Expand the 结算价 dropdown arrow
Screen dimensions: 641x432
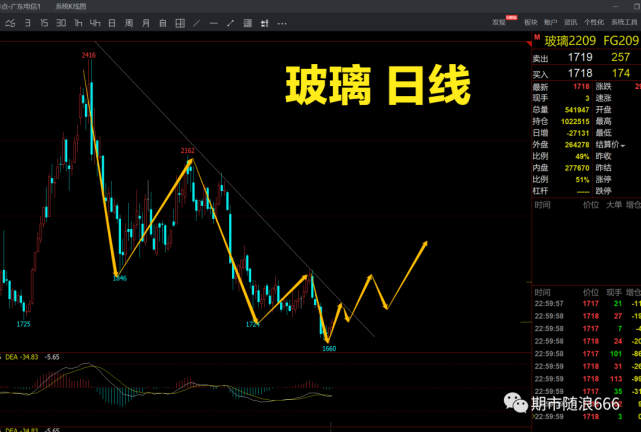(x=623, y=145)
